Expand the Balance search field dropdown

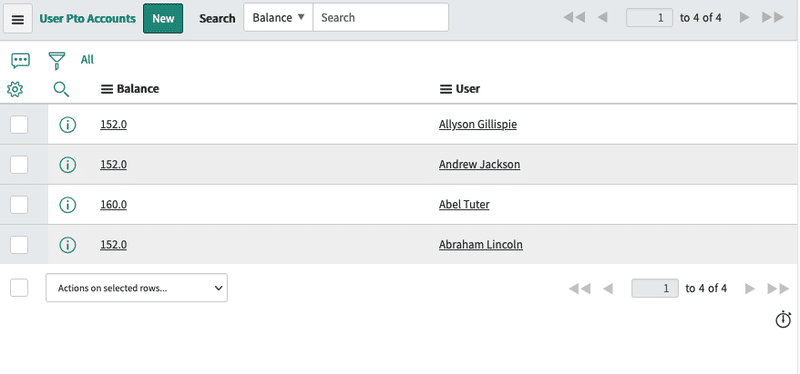coord(279,17)
